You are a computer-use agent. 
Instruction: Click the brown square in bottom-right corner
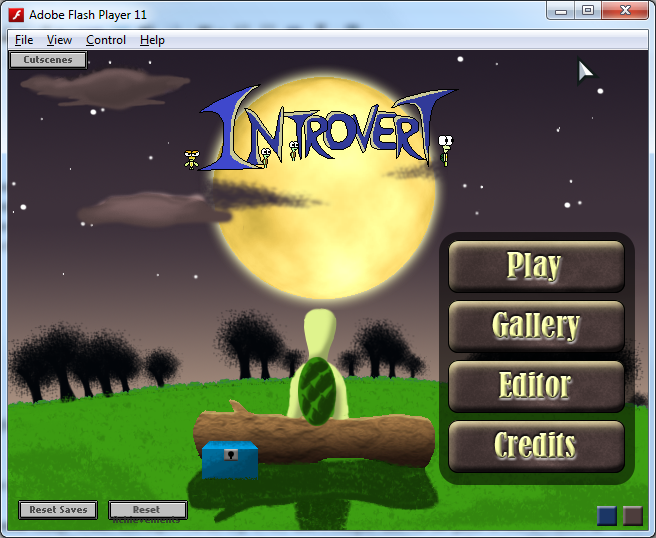point(632,516)
